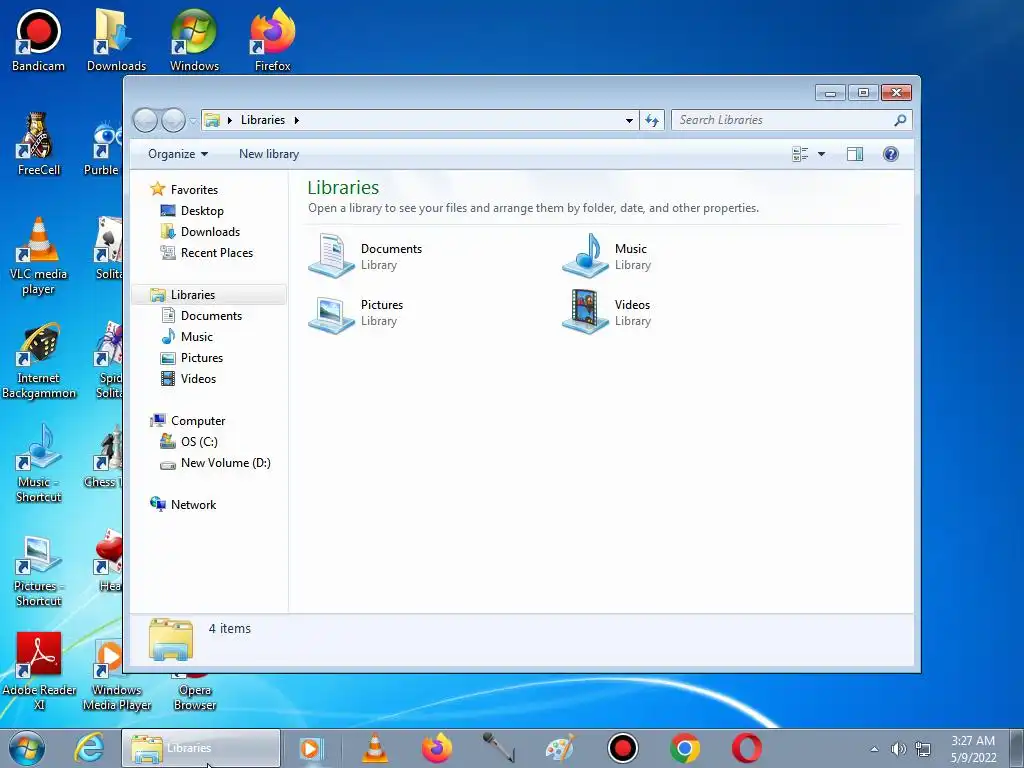Image resolution: width=1024 pixels, height=768 pixels.
Task: Select Bandicam desktop shortcut
Action: pyautogui.click(x=38, y=40)
